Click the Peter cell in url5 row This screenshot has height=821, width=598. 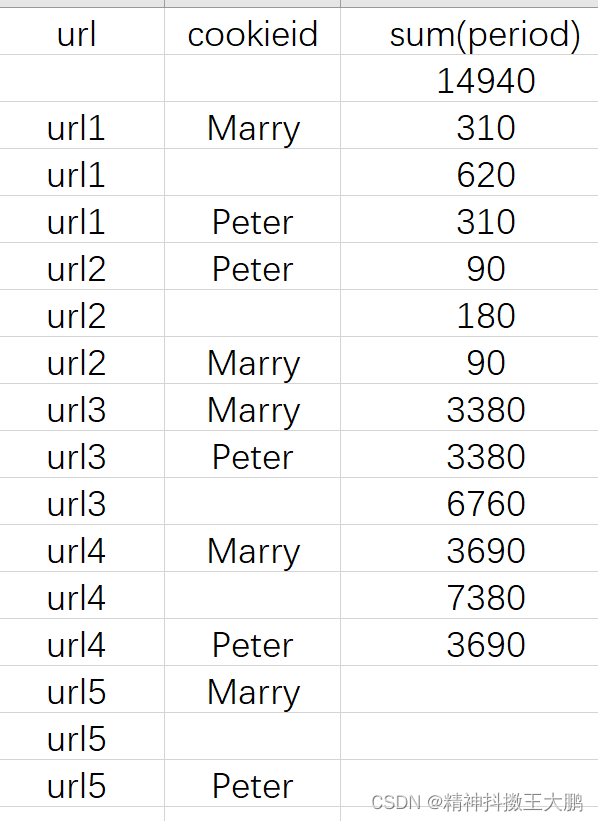tap(252, 783)
